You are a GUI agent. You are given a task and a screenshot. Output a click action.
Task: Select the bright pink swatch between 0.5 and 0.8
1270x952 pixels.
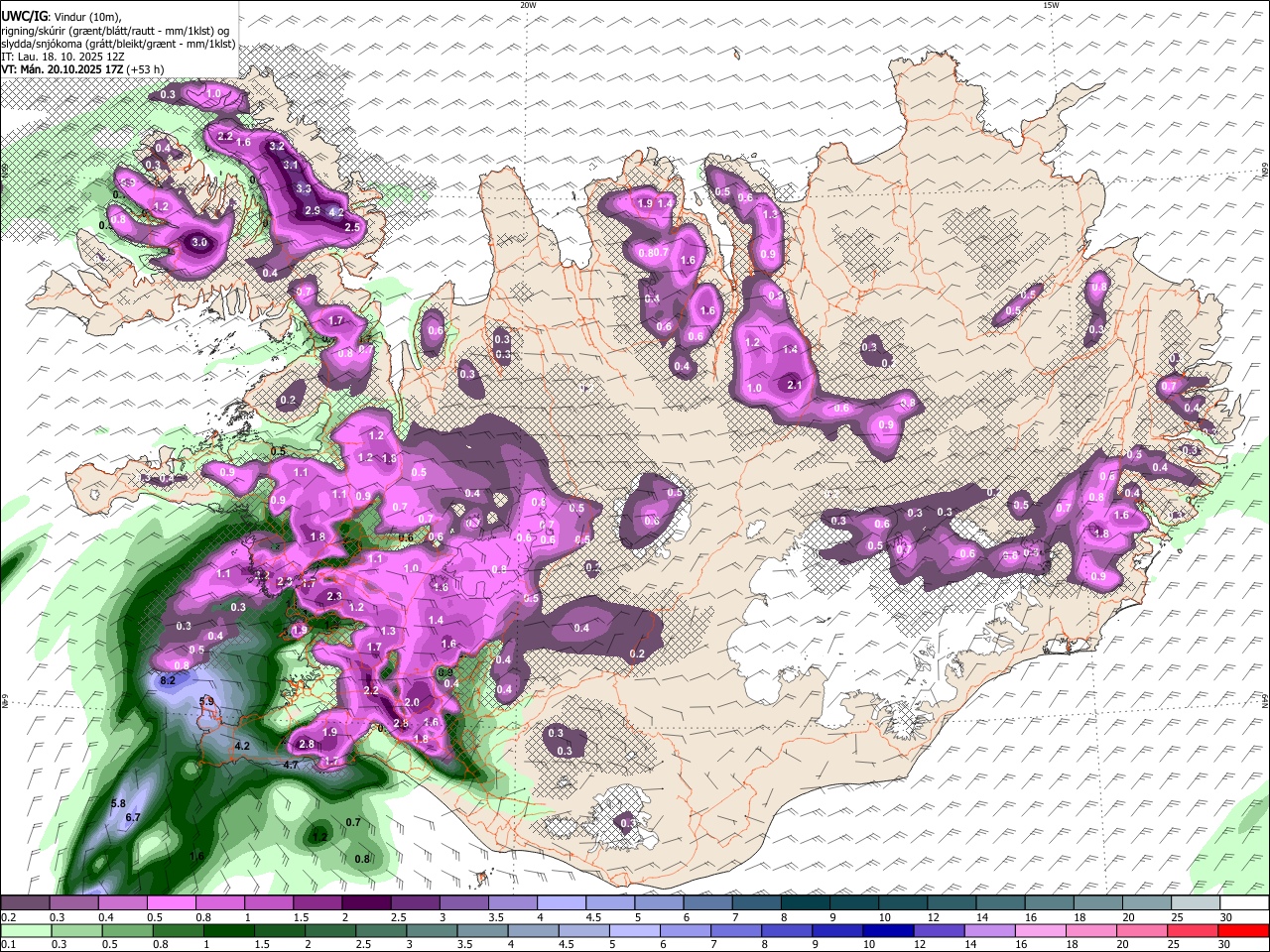coord(172,903)
